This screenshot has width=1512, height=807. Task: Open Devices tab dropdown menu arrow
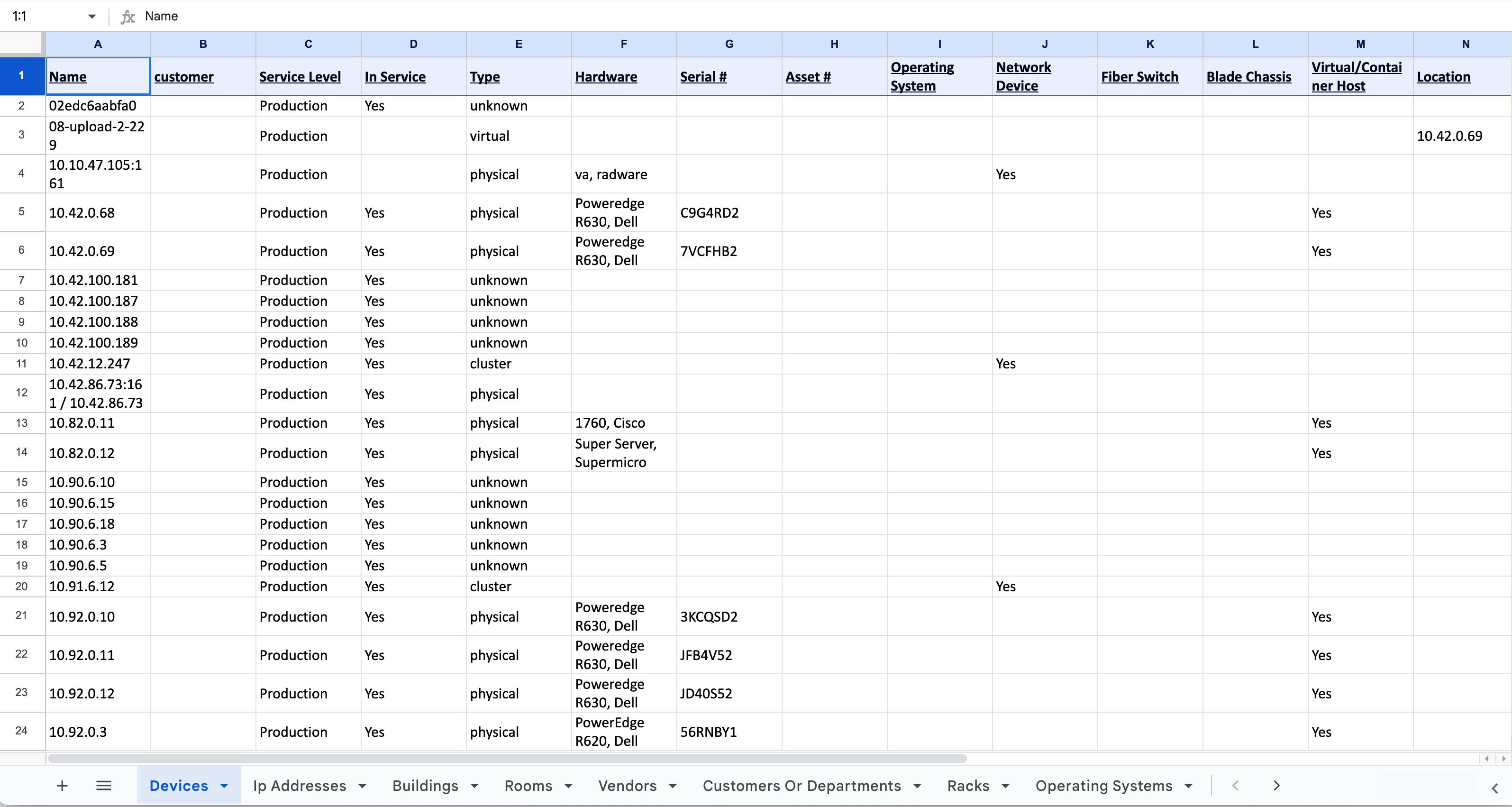[x=224, y=786]
